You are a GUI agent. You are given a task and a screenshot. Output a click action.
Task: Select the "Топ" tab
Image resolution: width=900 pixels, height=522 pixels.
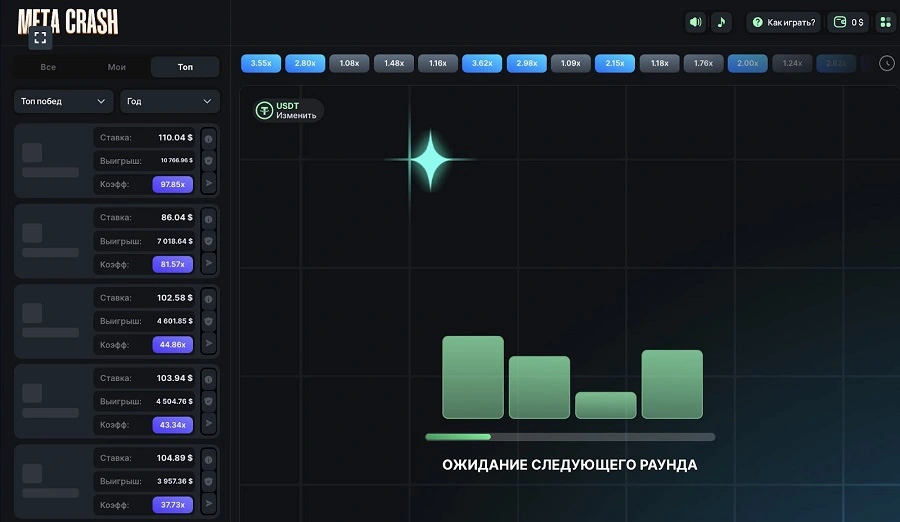coord(185,67)
